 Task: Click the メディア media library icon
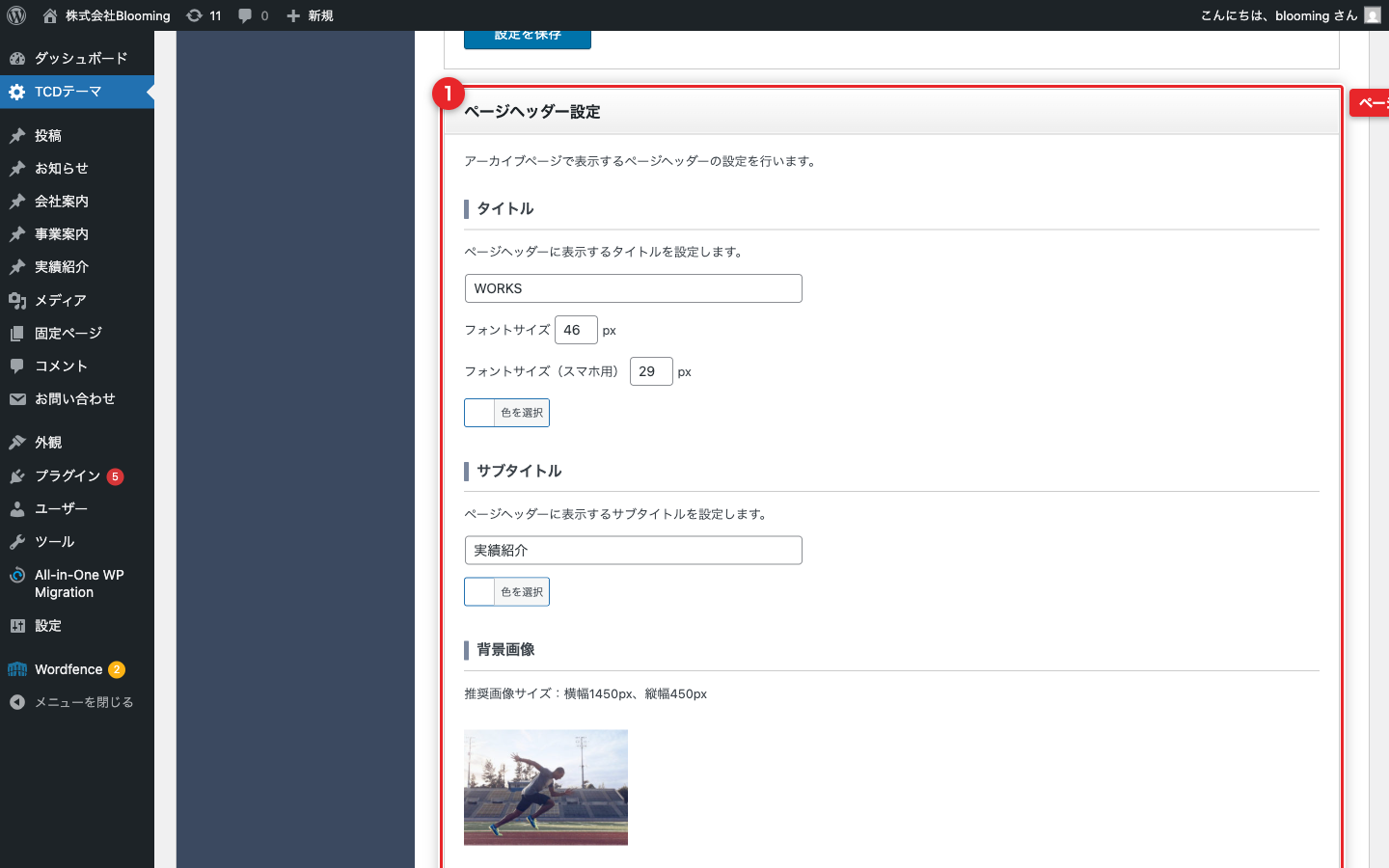point(17,301)
